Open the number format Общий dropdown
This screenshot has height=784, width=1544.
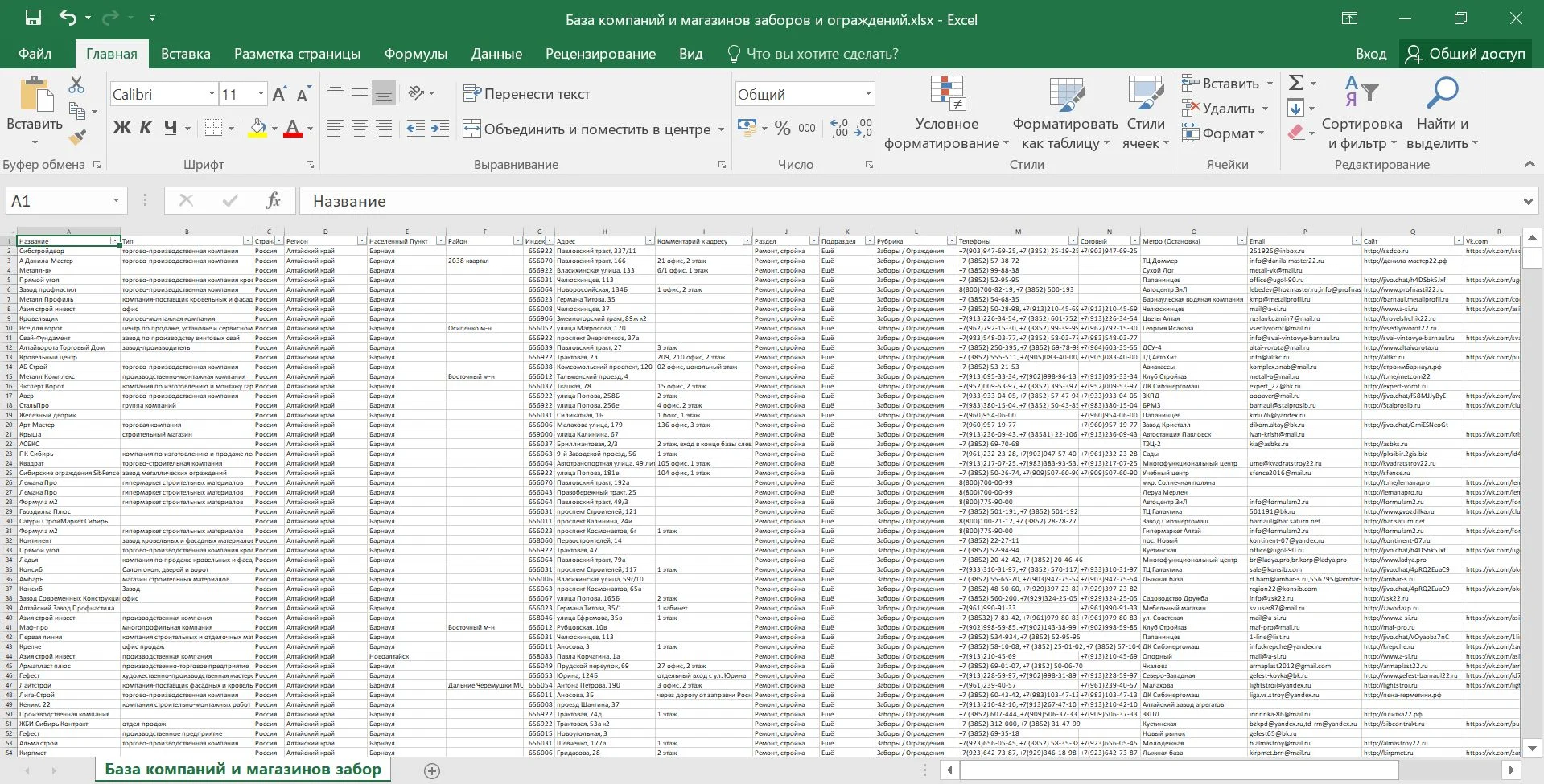pyautogui.click(x=868, y=94)
